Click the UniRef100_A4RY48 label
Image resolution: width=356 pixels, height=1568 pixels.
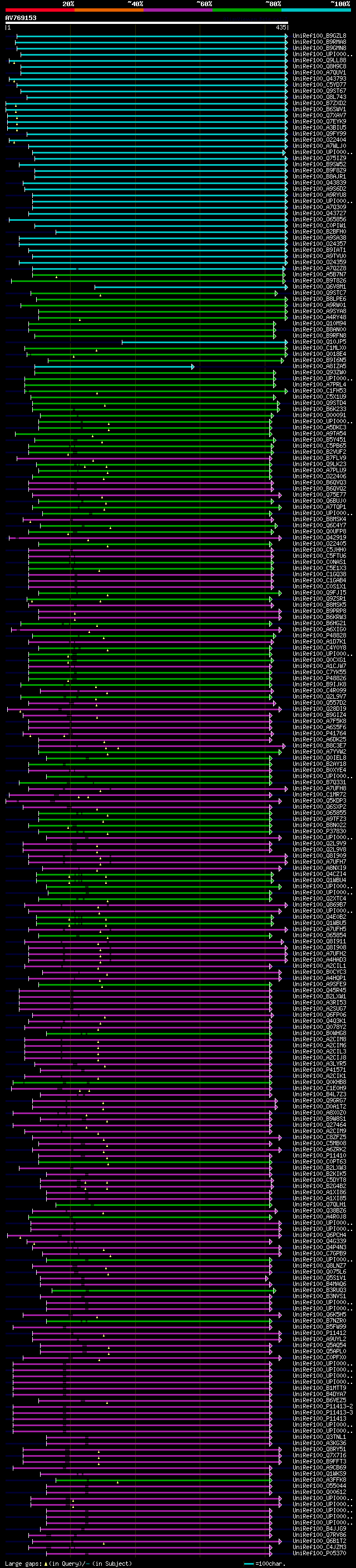(x=319, y=317)
